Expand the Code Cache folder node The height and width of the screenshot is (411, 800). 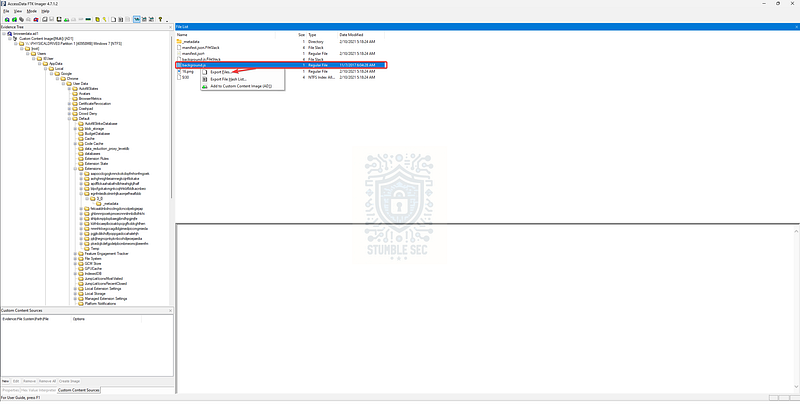pos(75,144)
